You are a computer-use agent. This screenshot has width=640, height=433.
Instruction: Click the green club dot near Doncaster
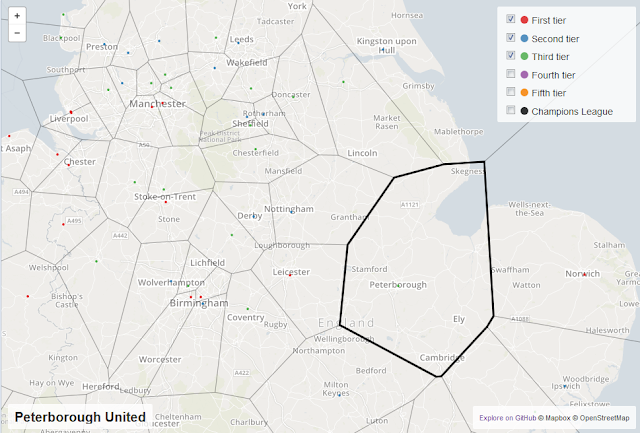tap(293, 97)
